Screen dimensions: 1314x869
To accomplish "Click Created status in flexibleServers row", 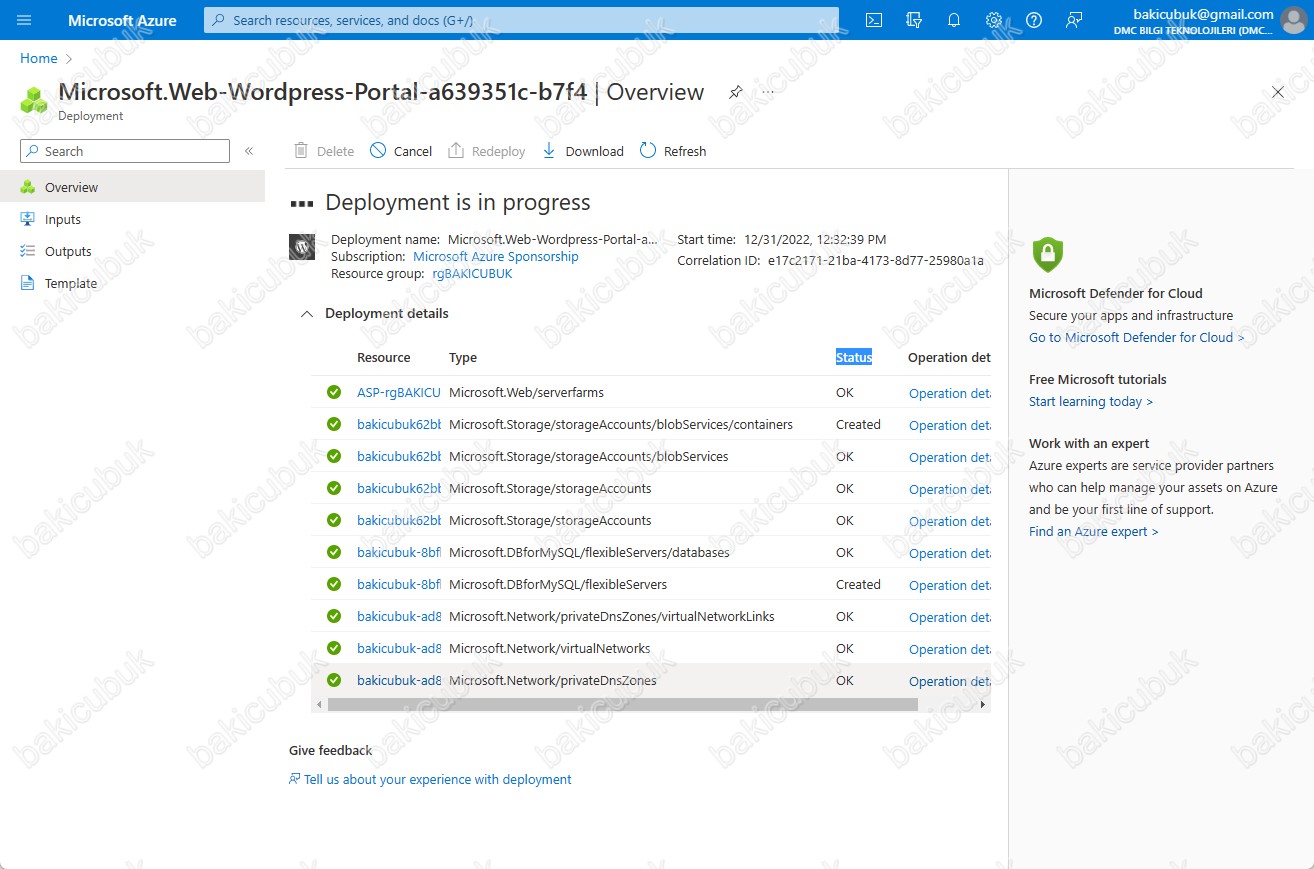I will click(858, 585).
